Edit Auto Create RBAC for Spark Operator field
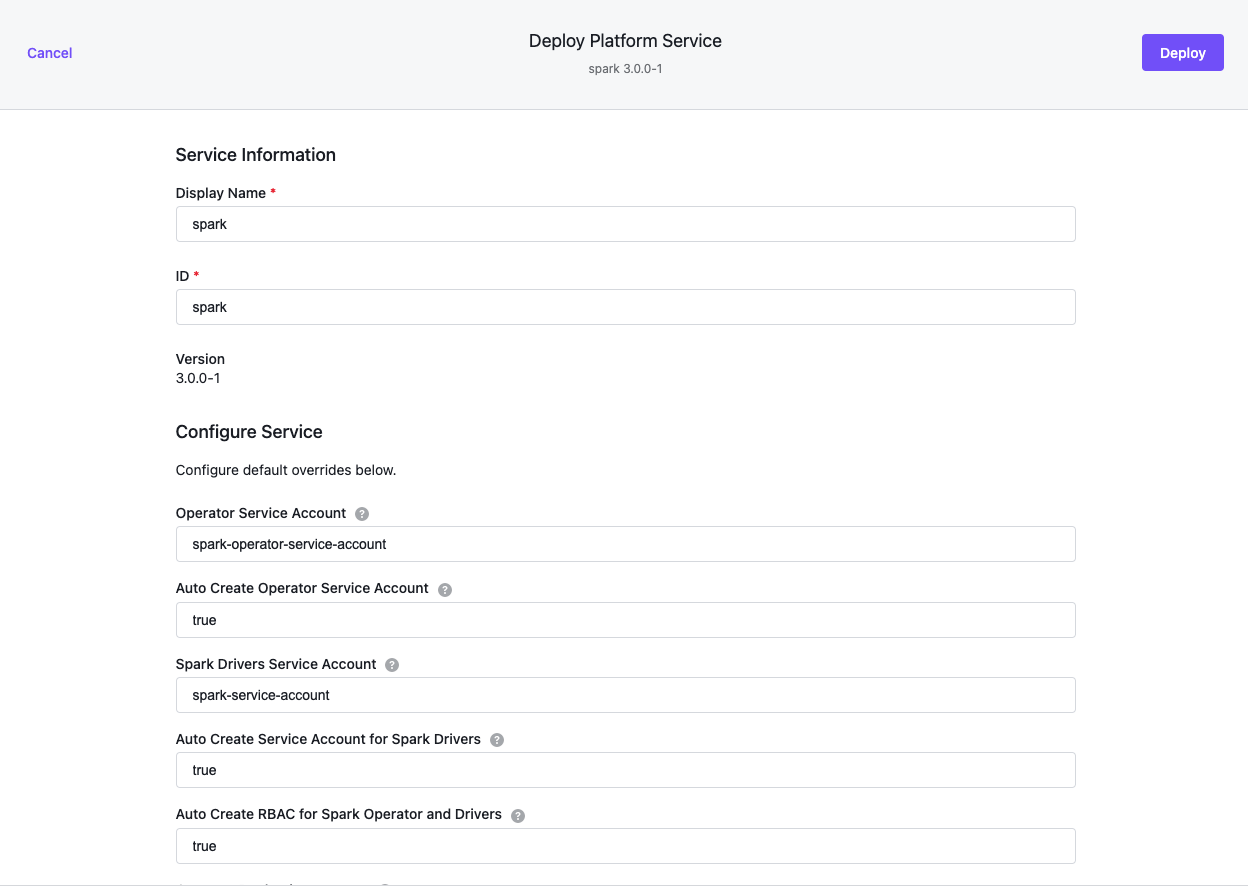 [625, 846]
